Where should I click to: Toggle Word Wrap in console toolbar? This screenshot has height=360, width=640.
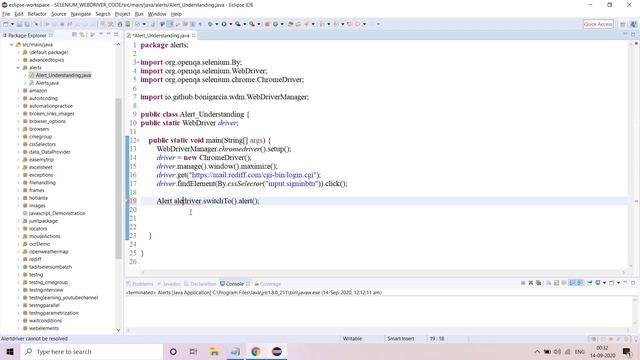[564, 283]
